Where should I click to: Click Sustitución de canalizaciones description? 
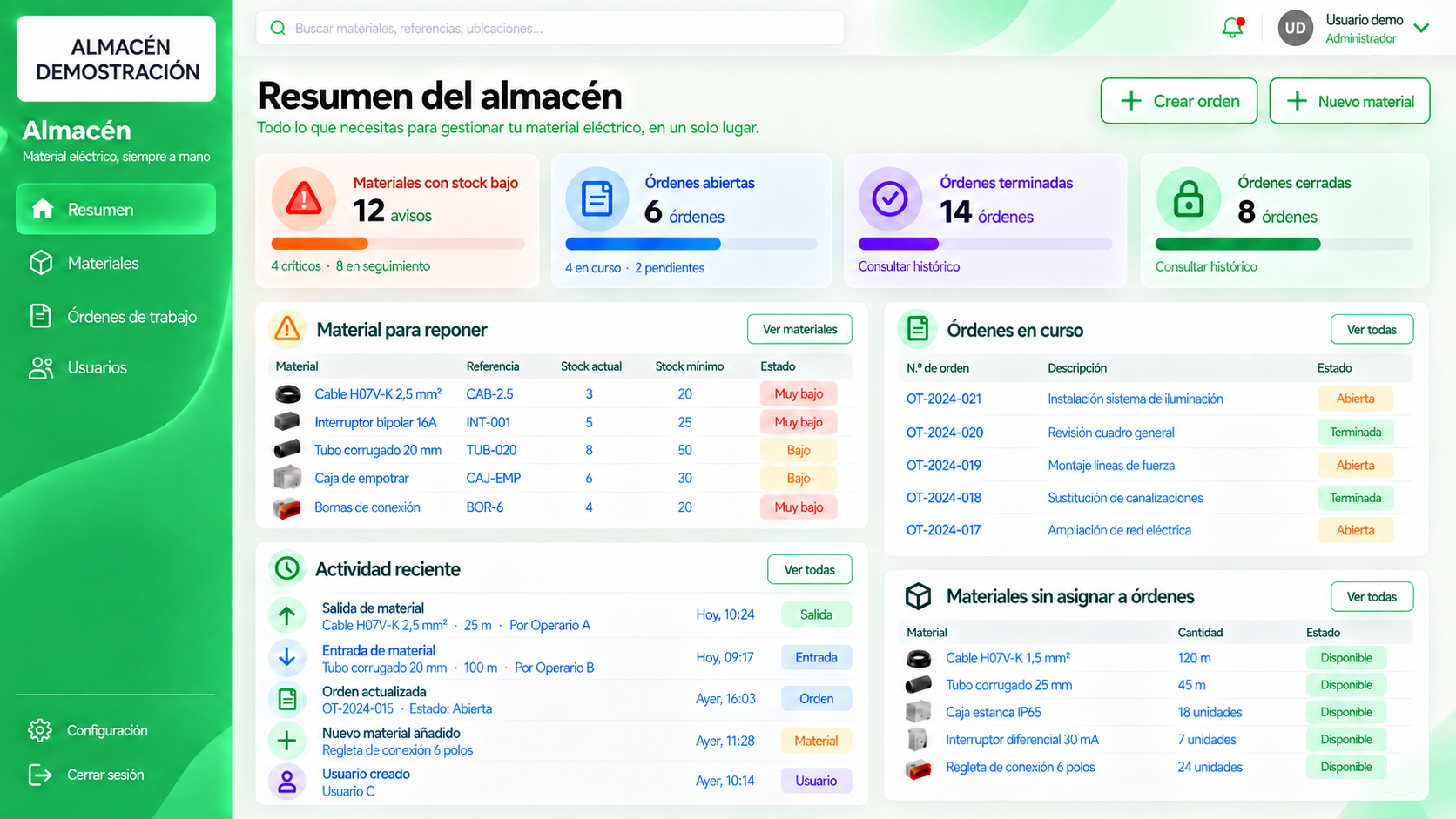point(1125,498)
